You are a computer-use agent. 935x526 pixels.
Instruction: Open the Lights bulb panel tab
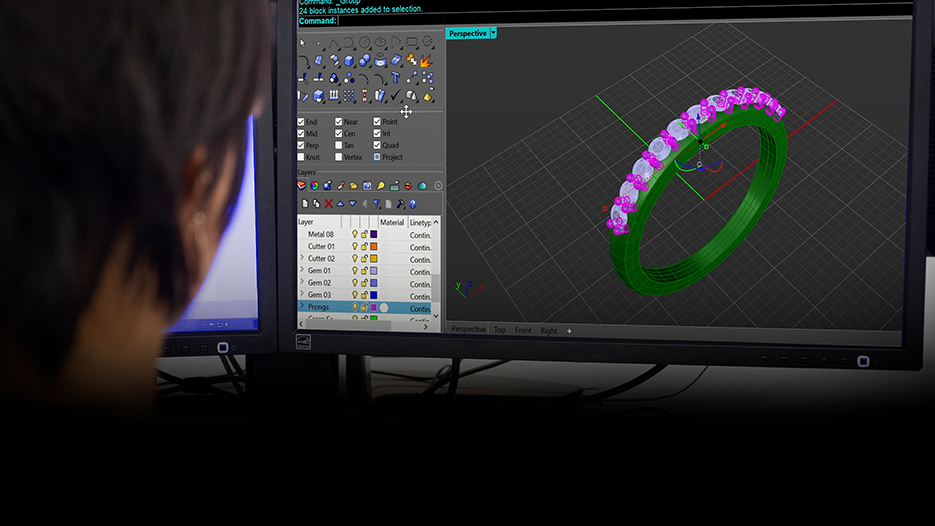pyautogui.click(x=381, y=185)
